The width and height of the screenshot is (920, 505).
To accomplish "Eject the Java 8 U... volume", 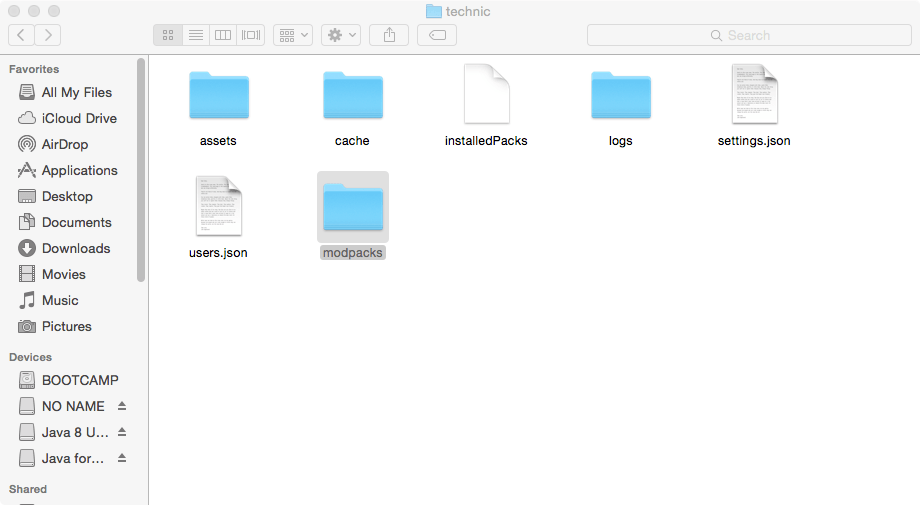I will click(x=122, y=432).
